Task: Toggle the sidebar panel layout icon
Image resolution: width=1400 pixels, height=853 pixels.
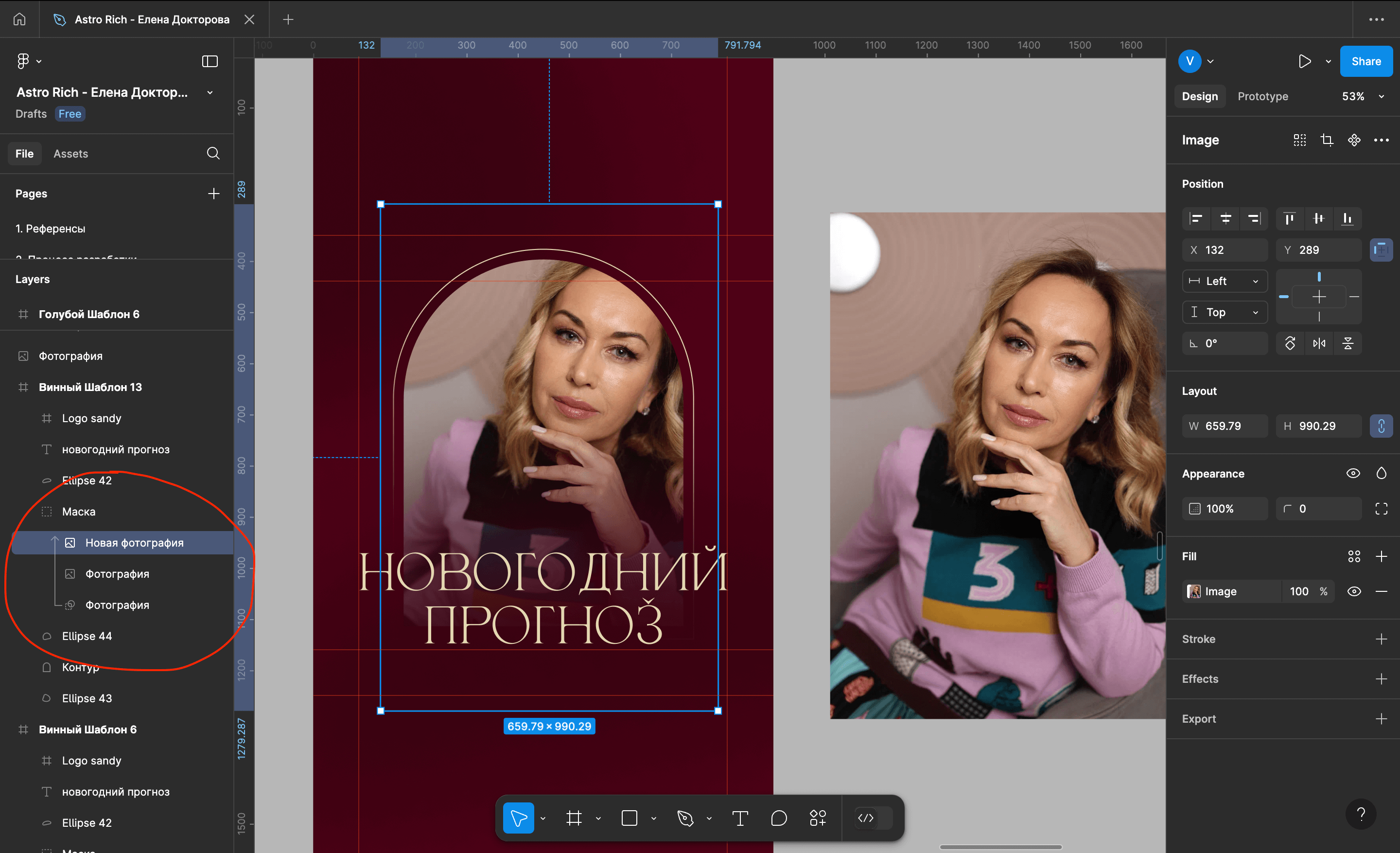Action: [210, 61]
